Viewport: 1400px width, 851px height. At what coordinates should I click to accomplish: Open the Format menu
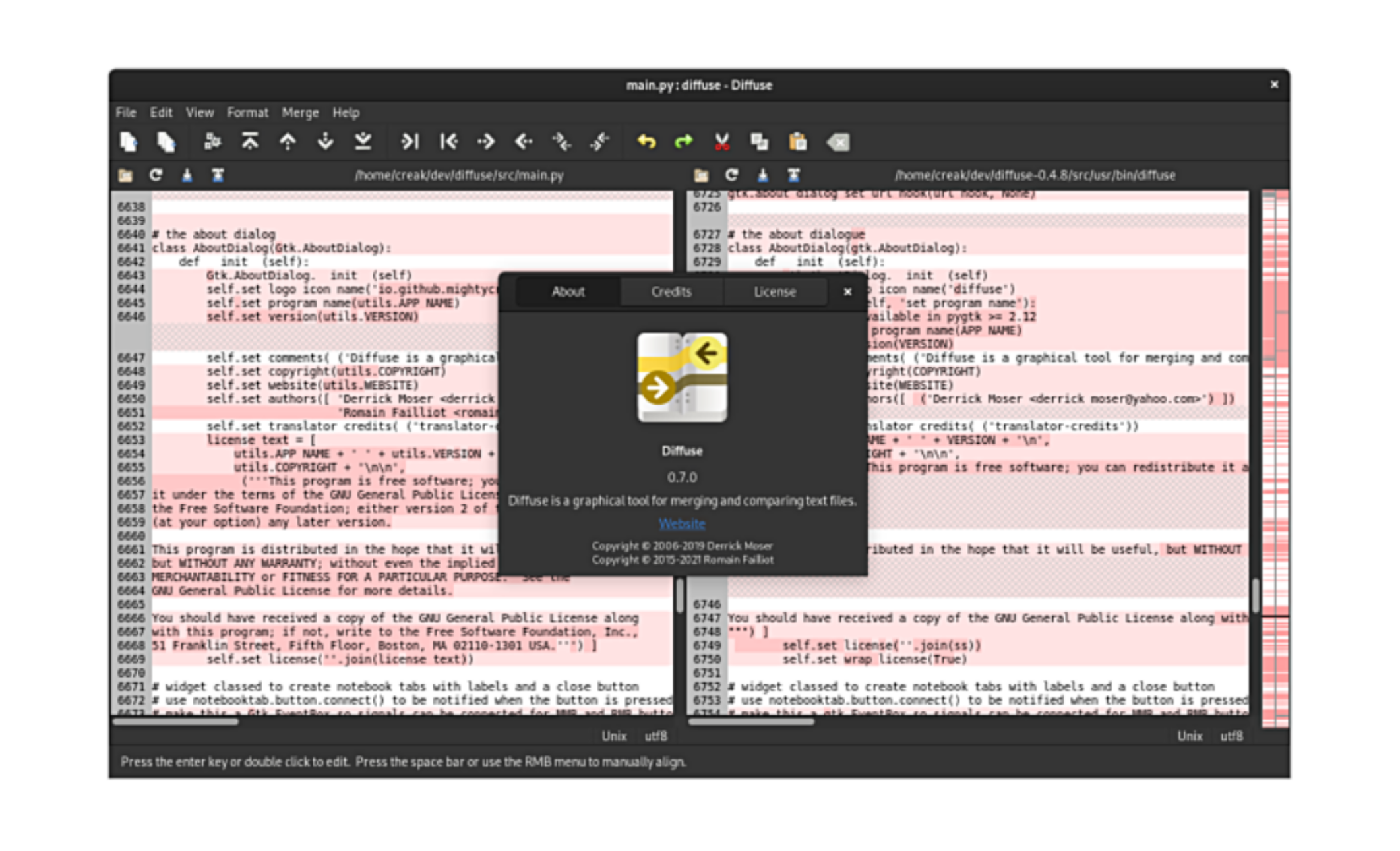tap(248, 113)
